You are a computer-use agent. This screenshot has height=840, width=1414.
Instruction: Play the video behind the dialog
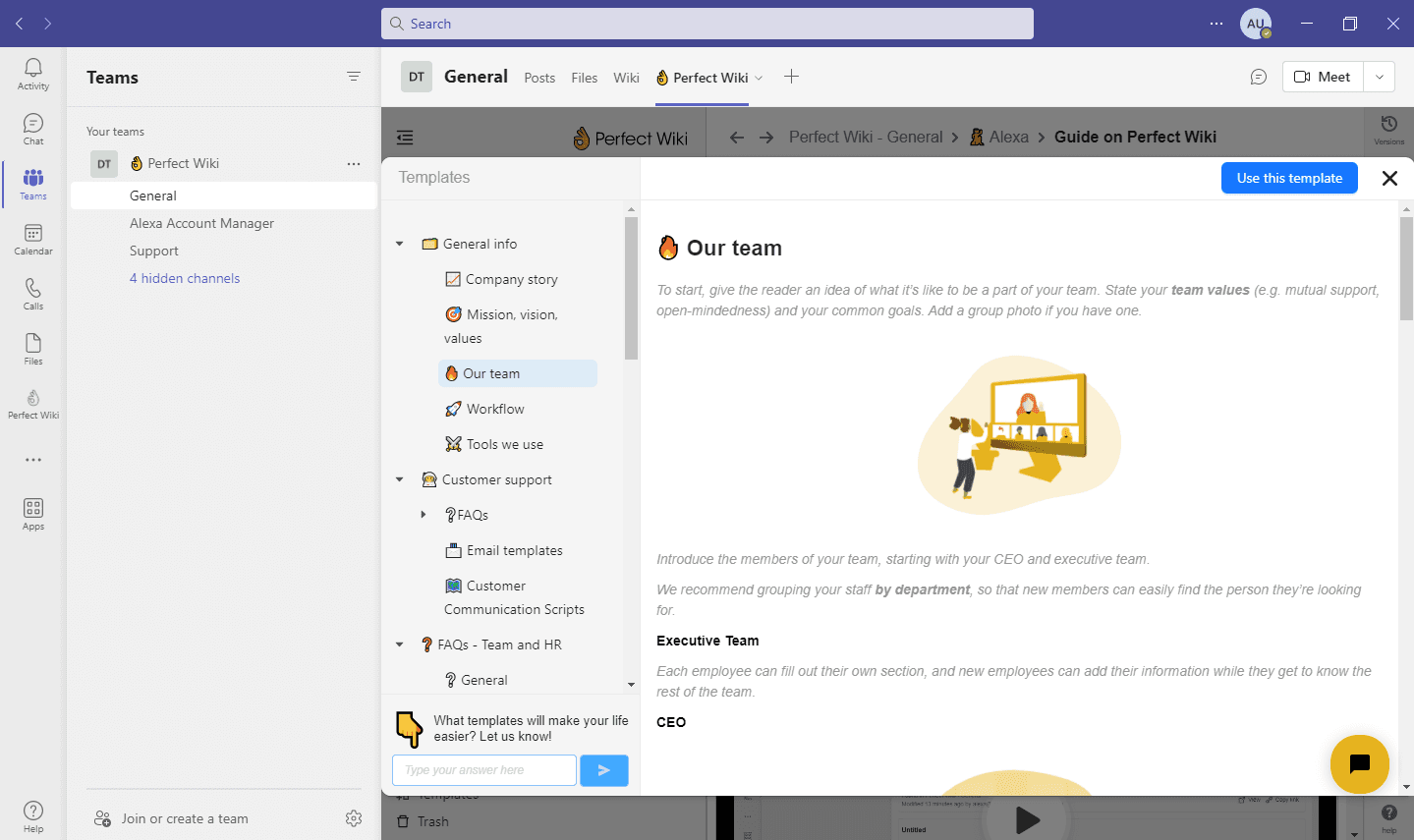tap(1027, 819)
